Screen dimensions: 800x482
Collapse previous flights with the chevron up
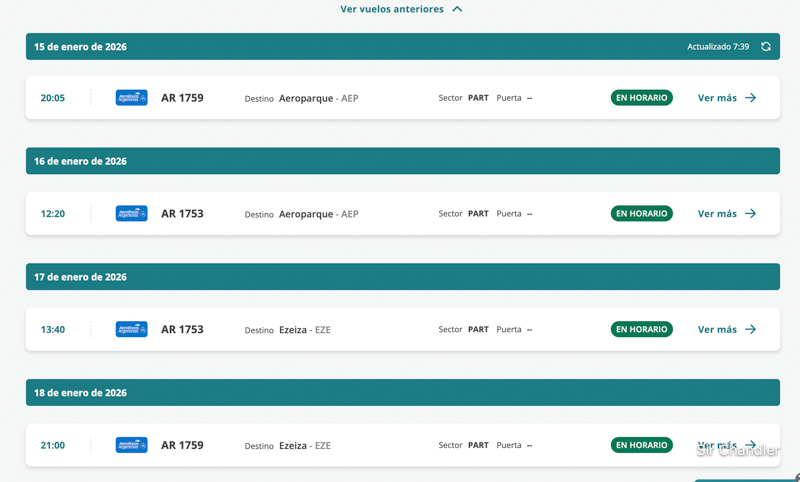tap(457, 9)
